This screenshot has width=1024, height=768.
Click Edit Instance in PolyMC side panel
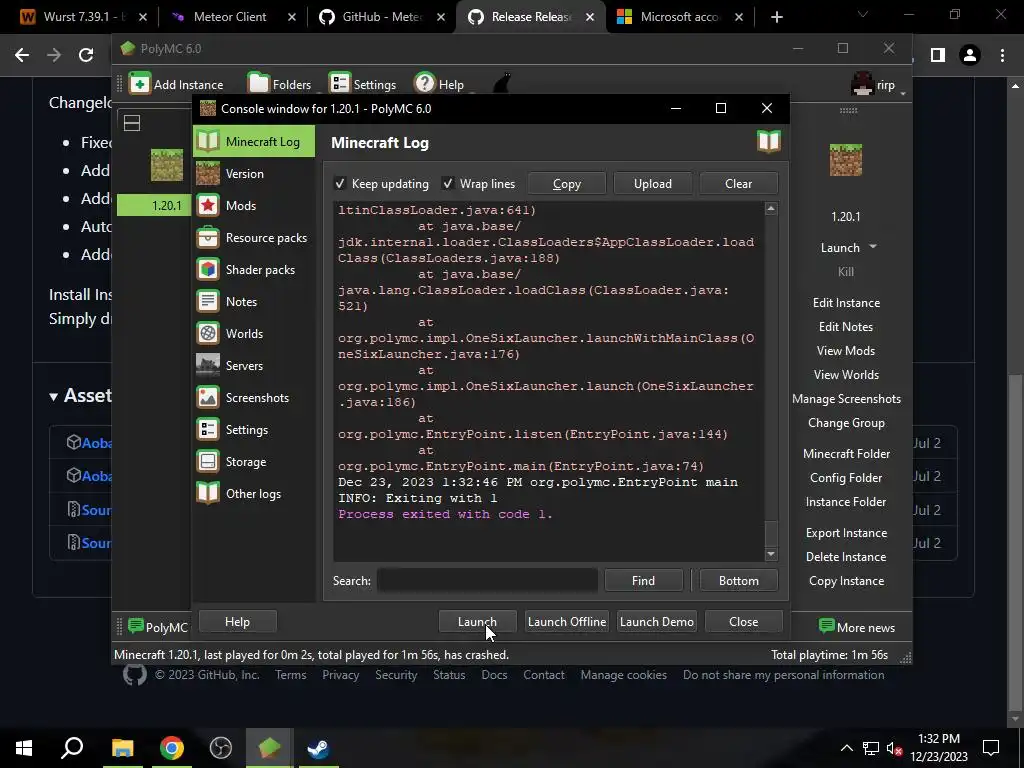click(x=846, y=302)
